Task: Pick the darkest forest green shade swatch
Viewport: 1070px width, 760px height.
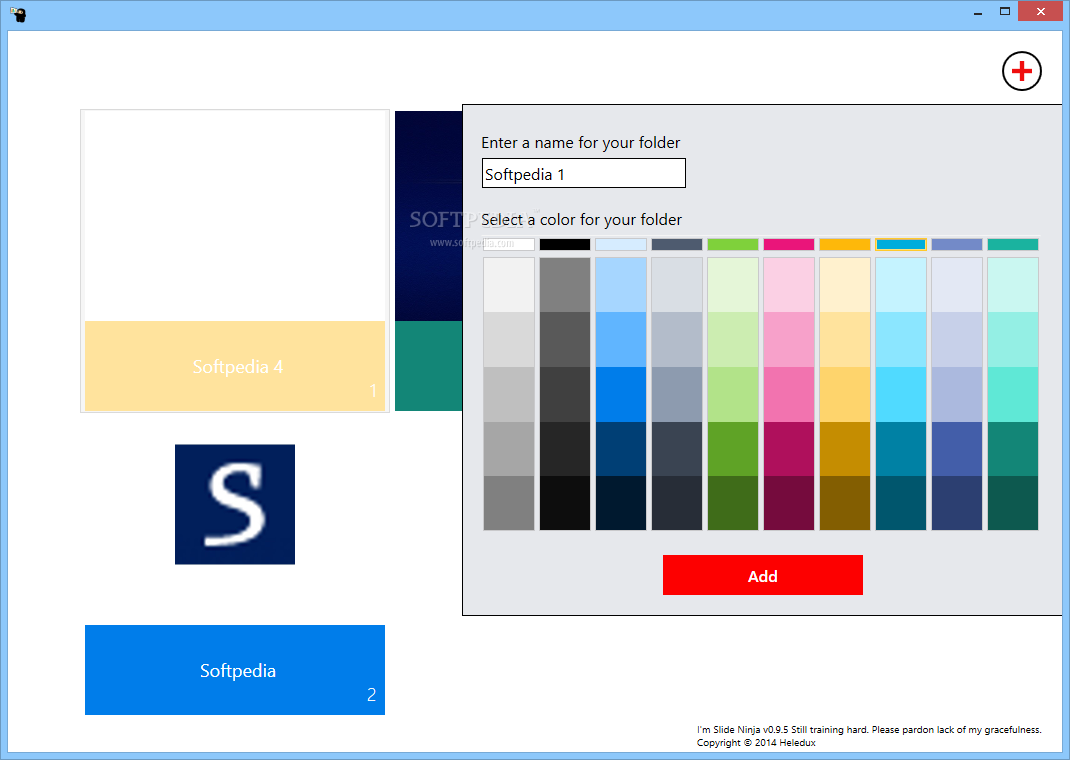Action: tap(733, 503)
